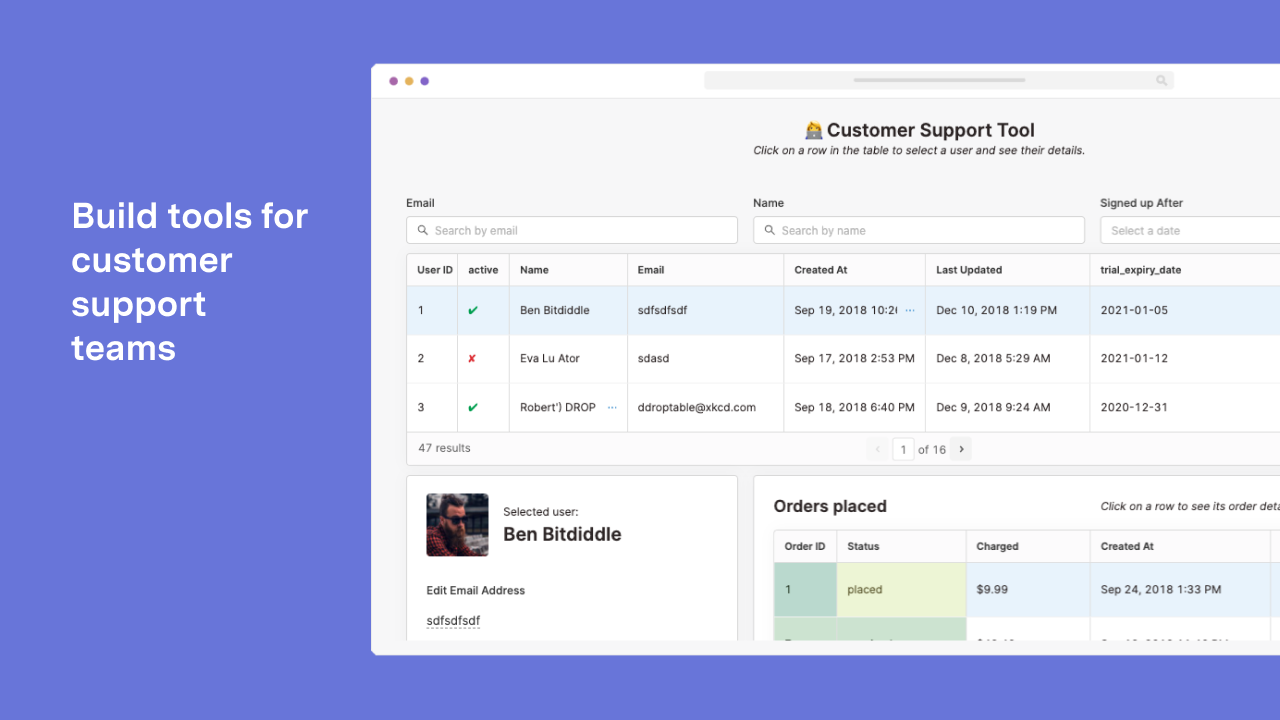This screenshot has width=1280, height=720.
Task: Click the search icon in the browser address bar
Action: point(1161,81)
